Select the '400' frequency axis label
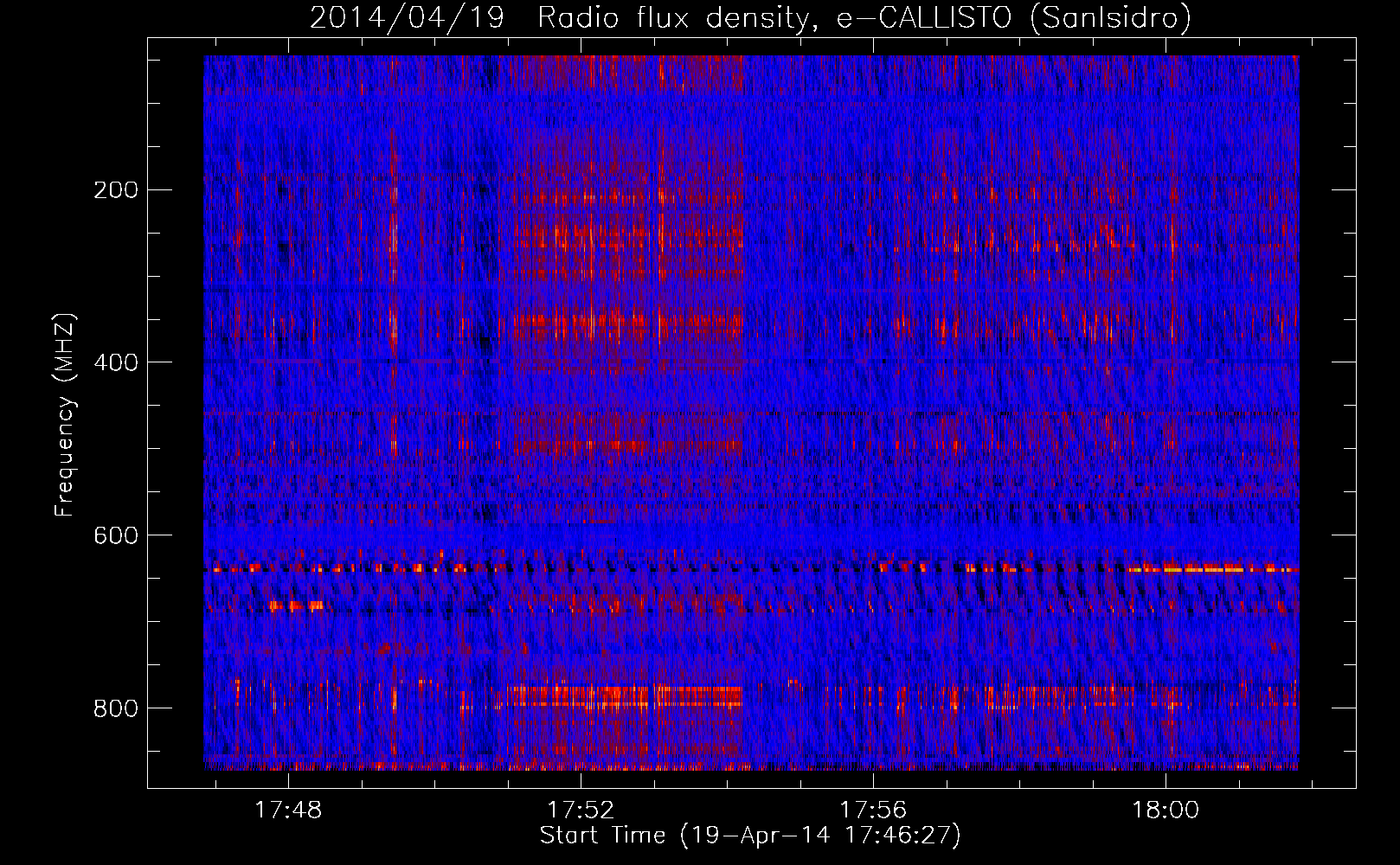The image size is (1400, 865). click(x=116, y=362)
